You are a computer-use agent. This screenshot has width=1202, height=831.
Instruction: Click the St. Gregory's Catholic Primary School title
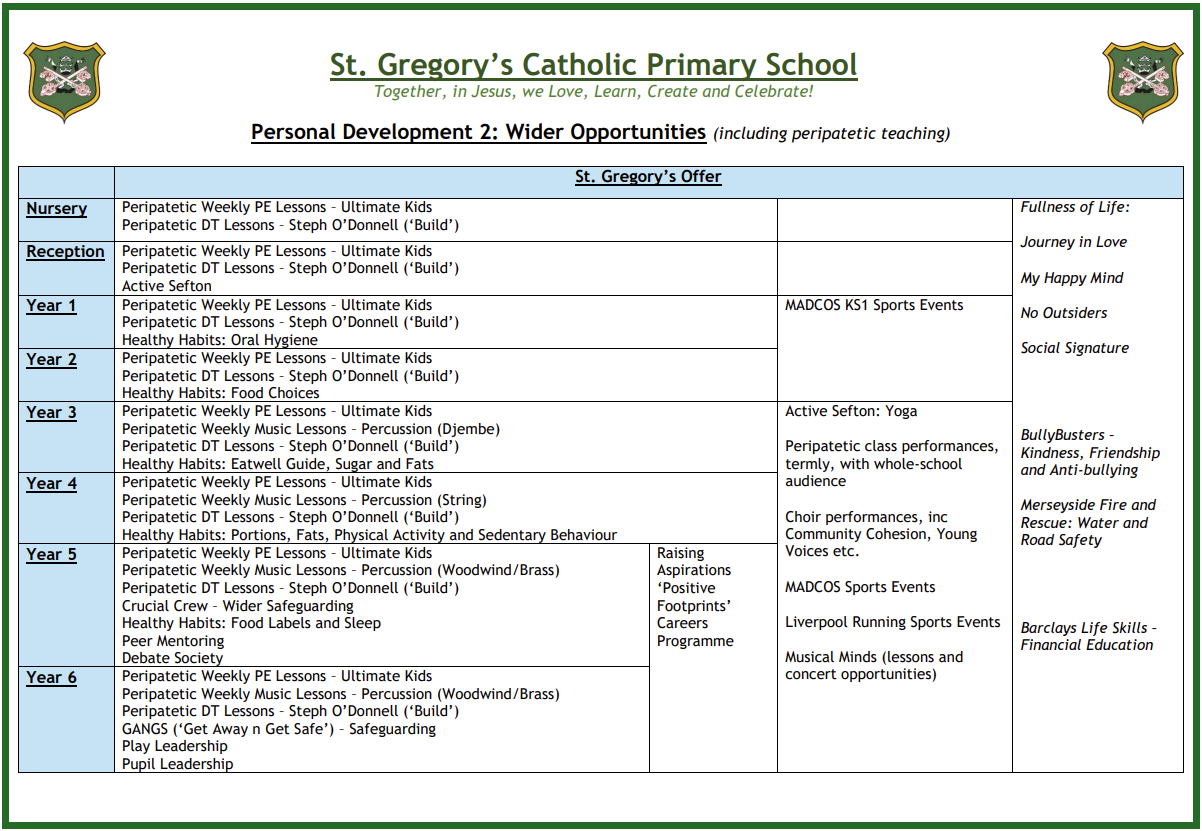[593, 65]
